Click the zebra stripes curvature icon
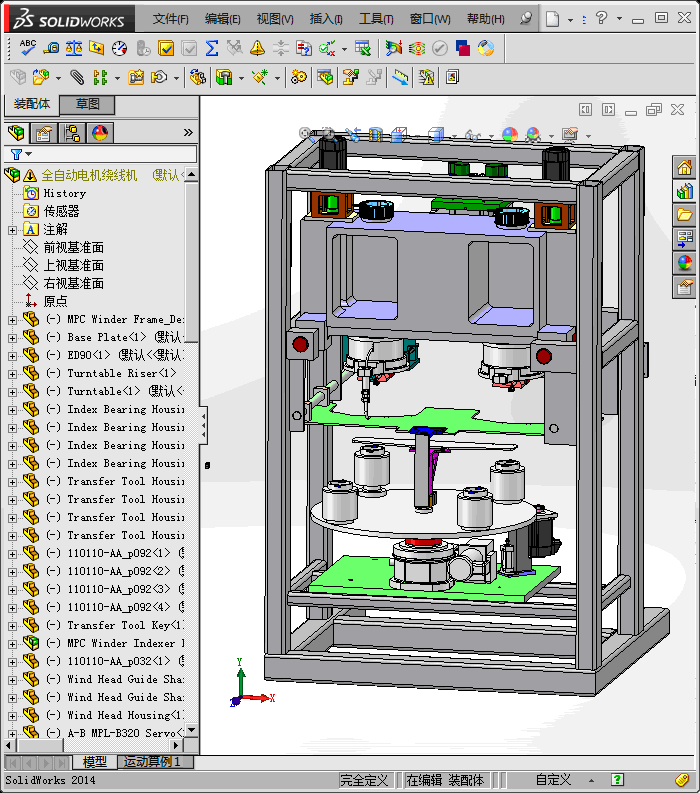Screen dimensions: 700x793 pos(417,48)
